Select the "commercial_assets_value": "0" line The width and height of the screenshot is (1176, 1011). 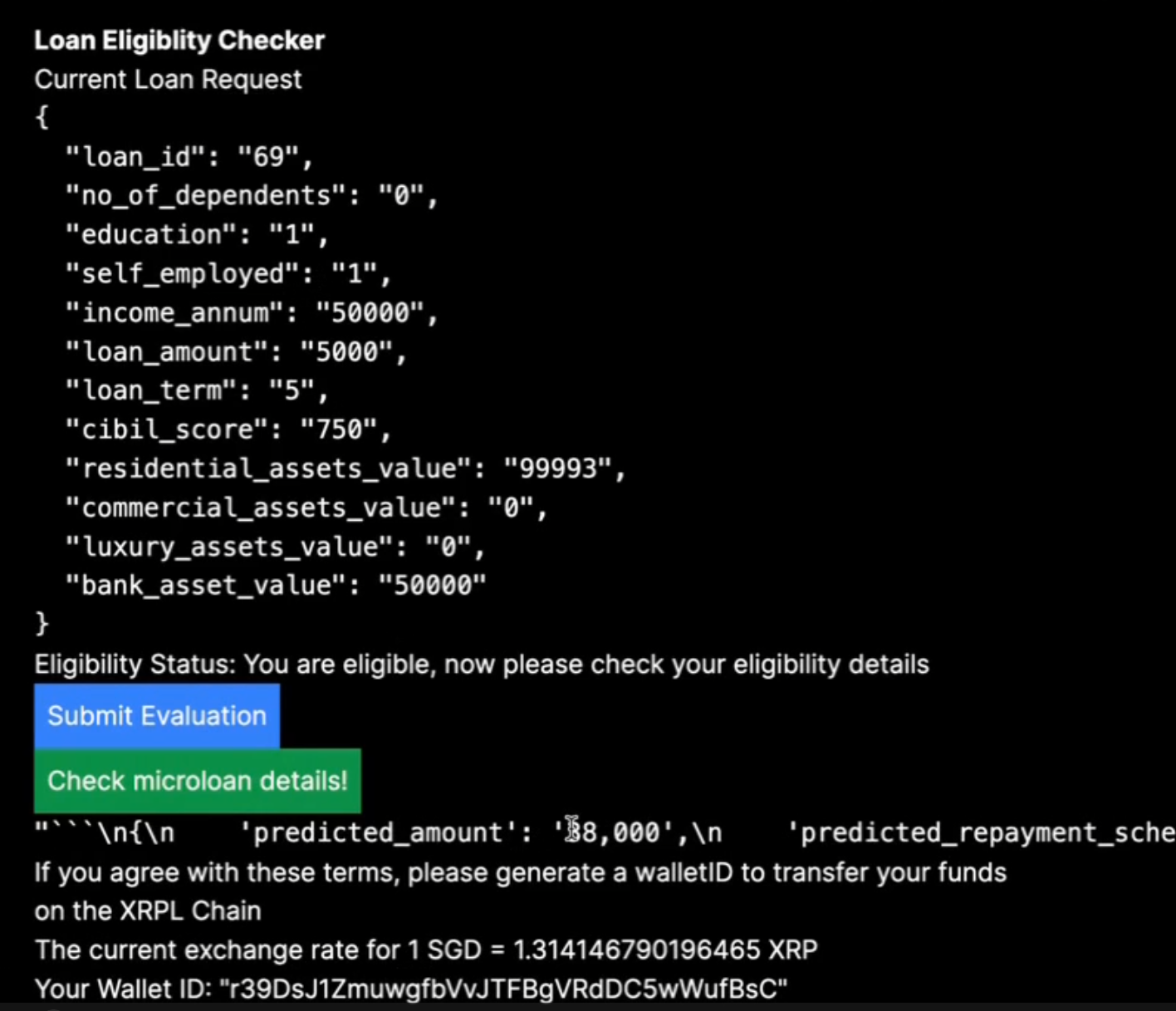point(306,508)
